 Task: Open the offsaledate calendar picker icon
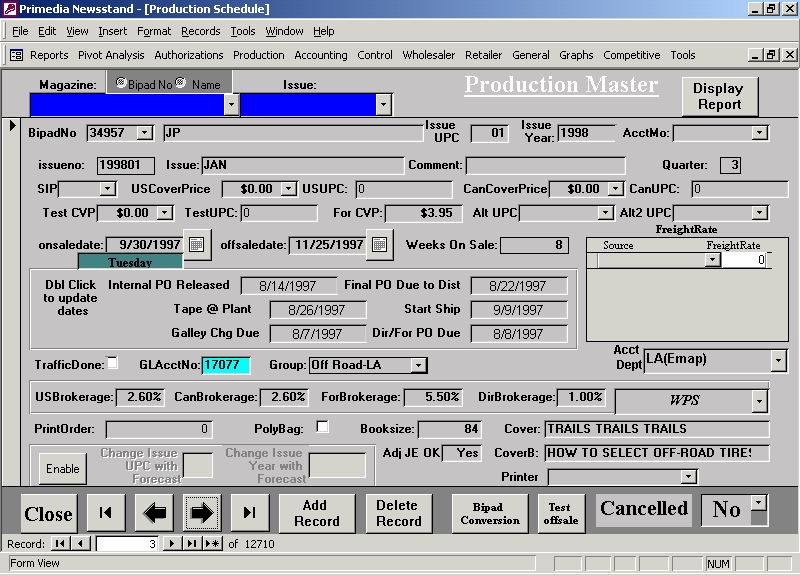[379, 243]
